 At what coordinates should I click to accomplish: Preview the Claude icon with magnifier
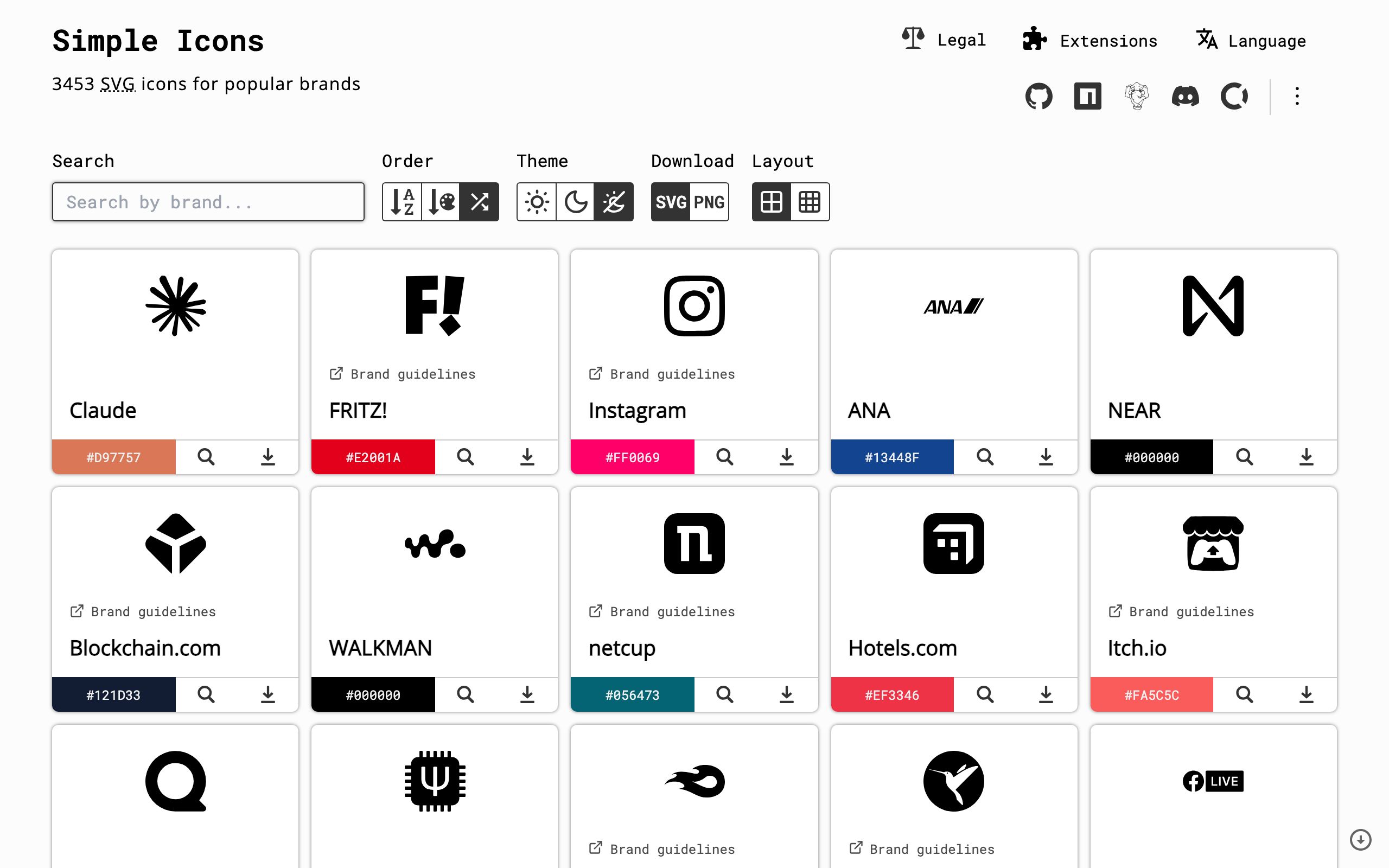point(206,457)
